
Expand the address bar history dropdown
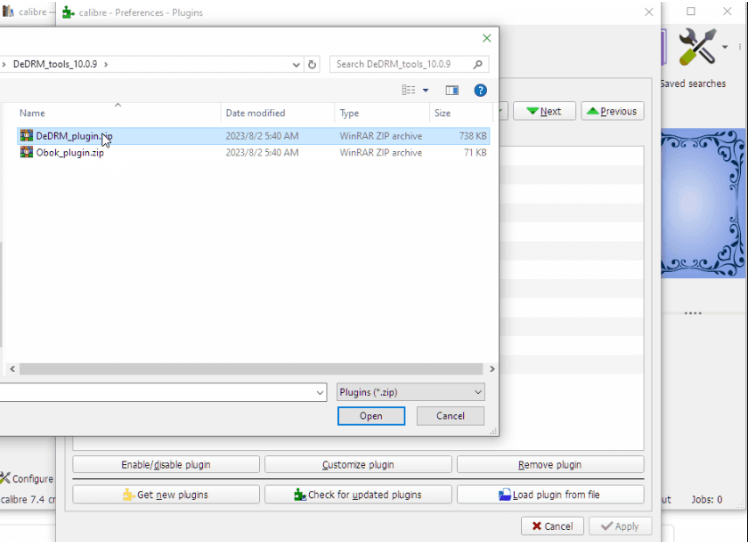point(296,64)
